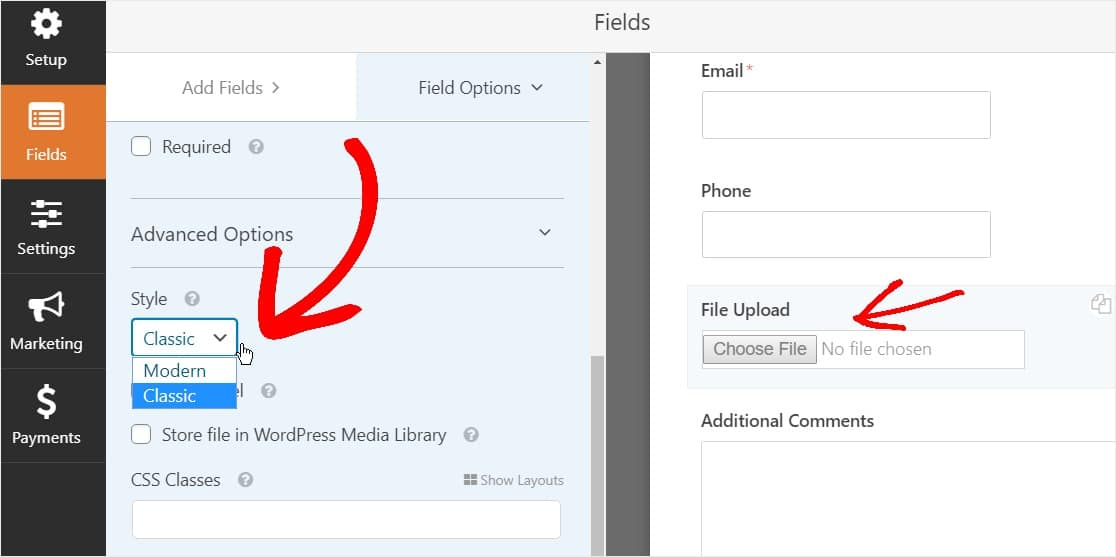Screen dimensions: 1116x557
Task: Check Store file in WordPress Media Library
Action: point(142,435)
